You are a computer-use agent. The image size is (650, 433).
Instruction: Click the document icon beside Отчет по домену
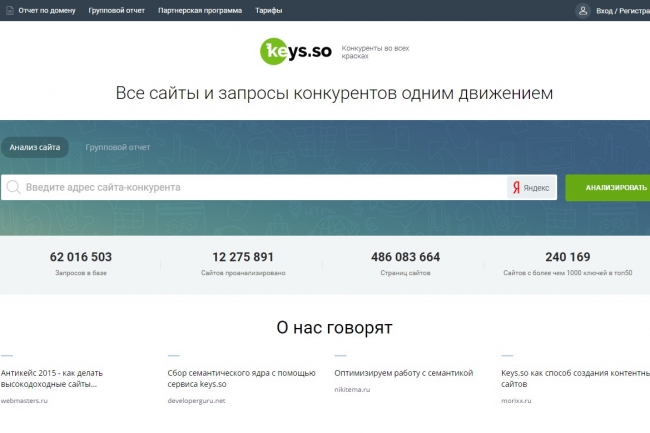coord(10,10)
